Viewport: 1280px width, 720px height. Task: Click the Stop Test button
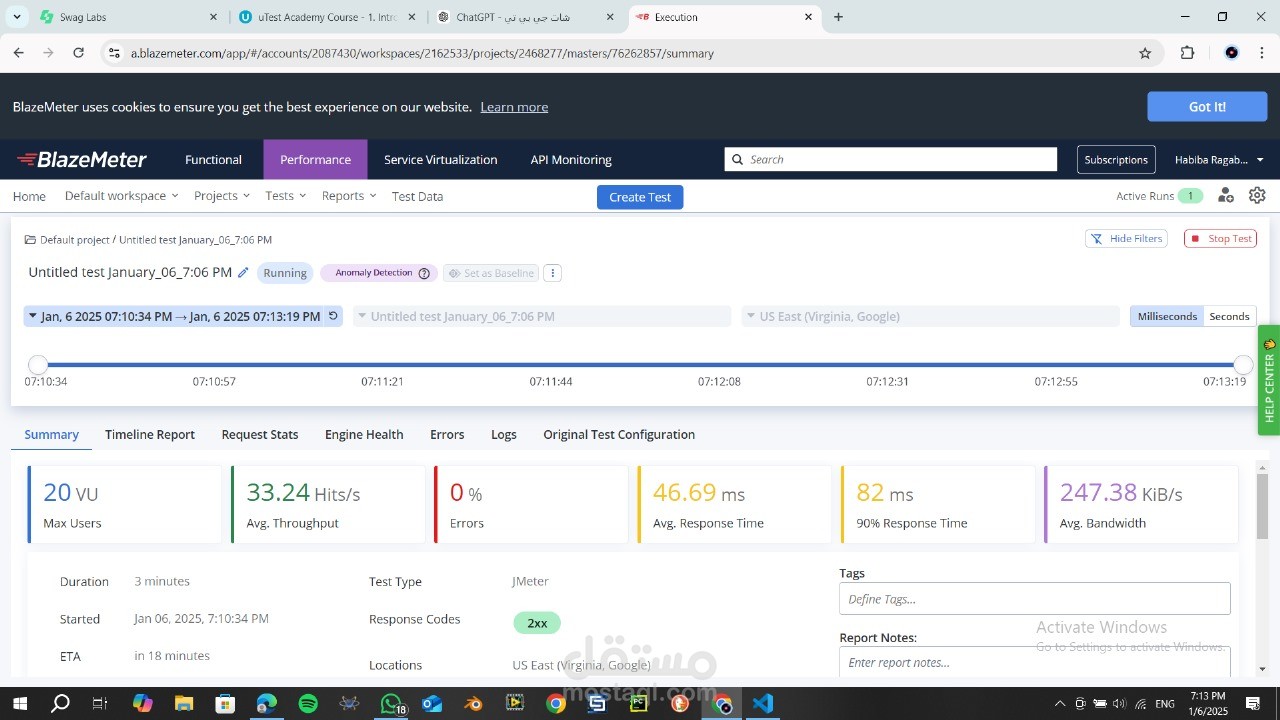point(1220,238)
